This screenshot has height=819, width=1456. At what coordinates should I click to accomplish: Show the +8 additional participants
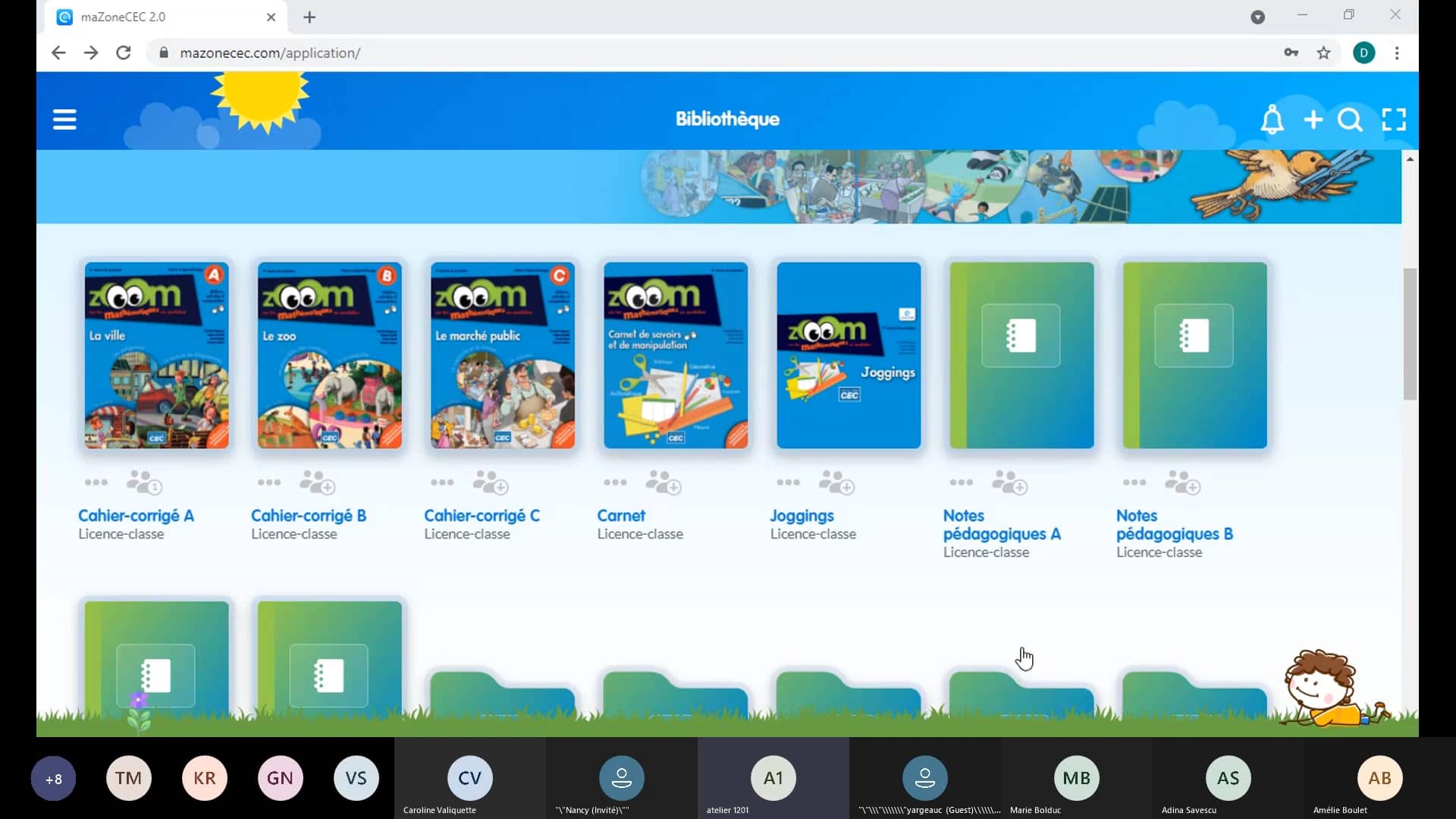(x=53, y=779)
